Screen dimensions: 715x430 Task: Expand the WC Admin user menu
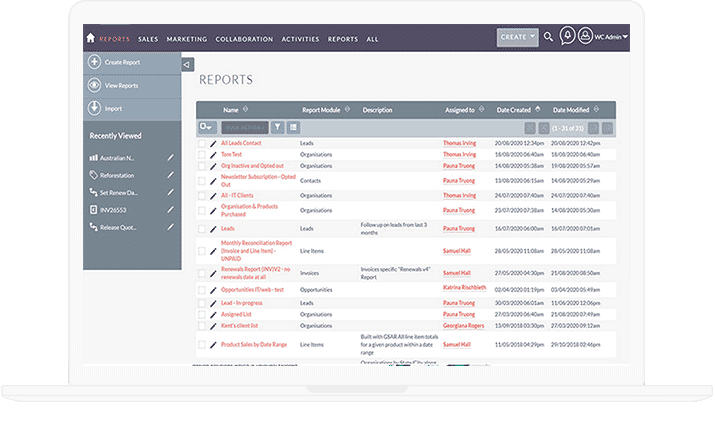610,38
